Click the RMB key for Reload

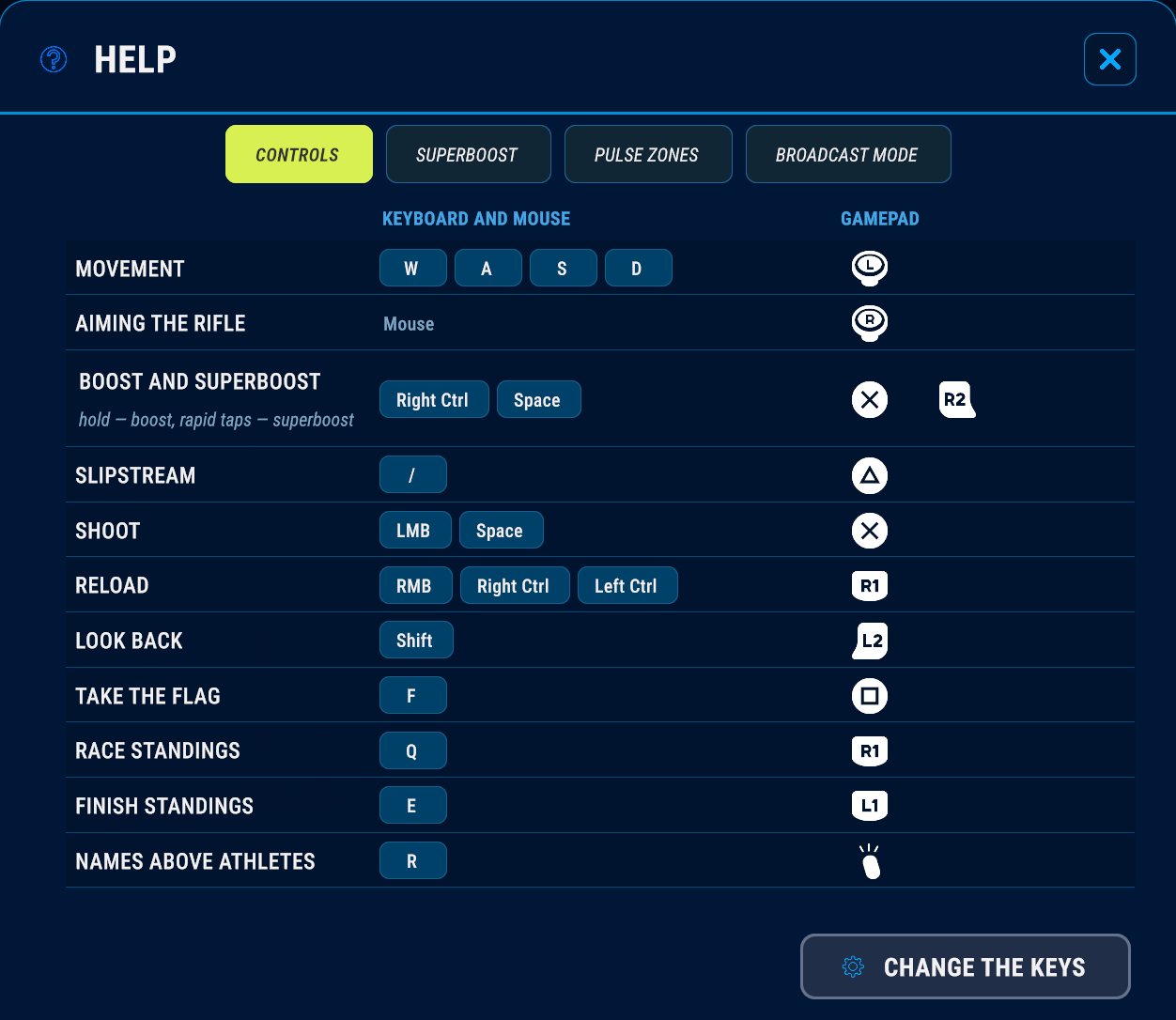click(x=416, y=585)
